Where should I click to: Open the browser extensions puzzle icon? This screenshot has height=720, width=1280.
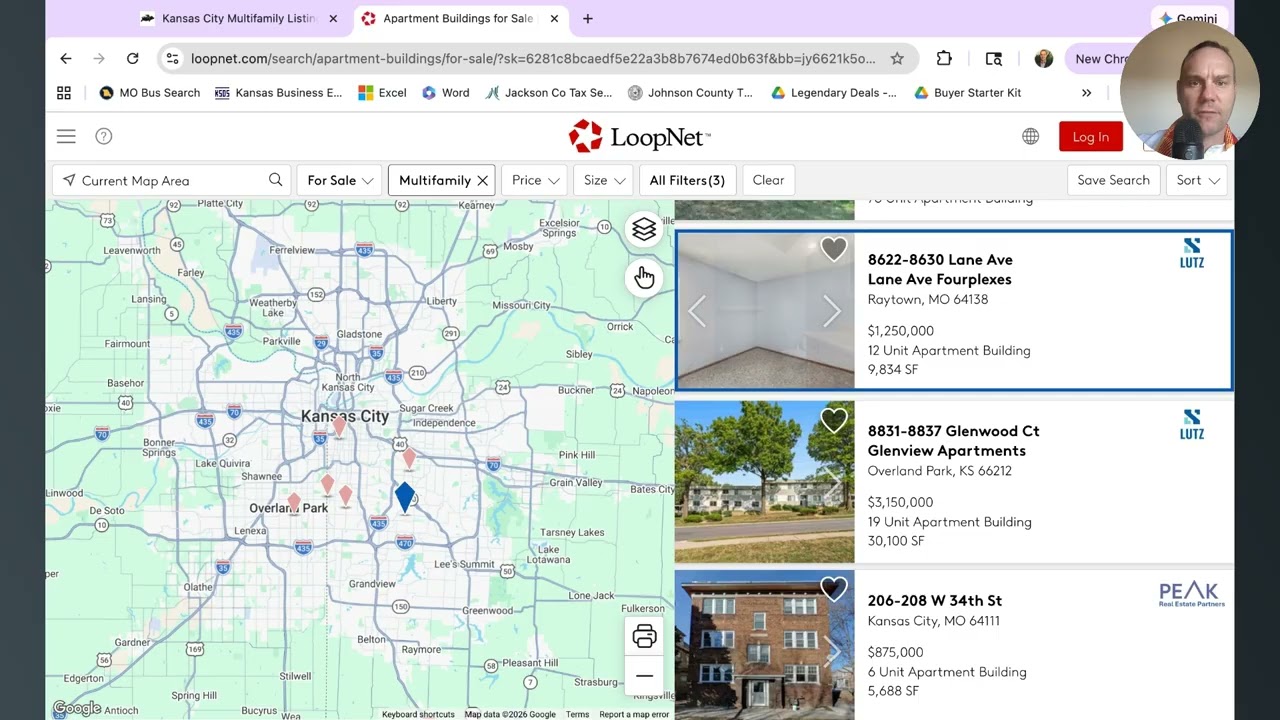[x=944, y=59]
